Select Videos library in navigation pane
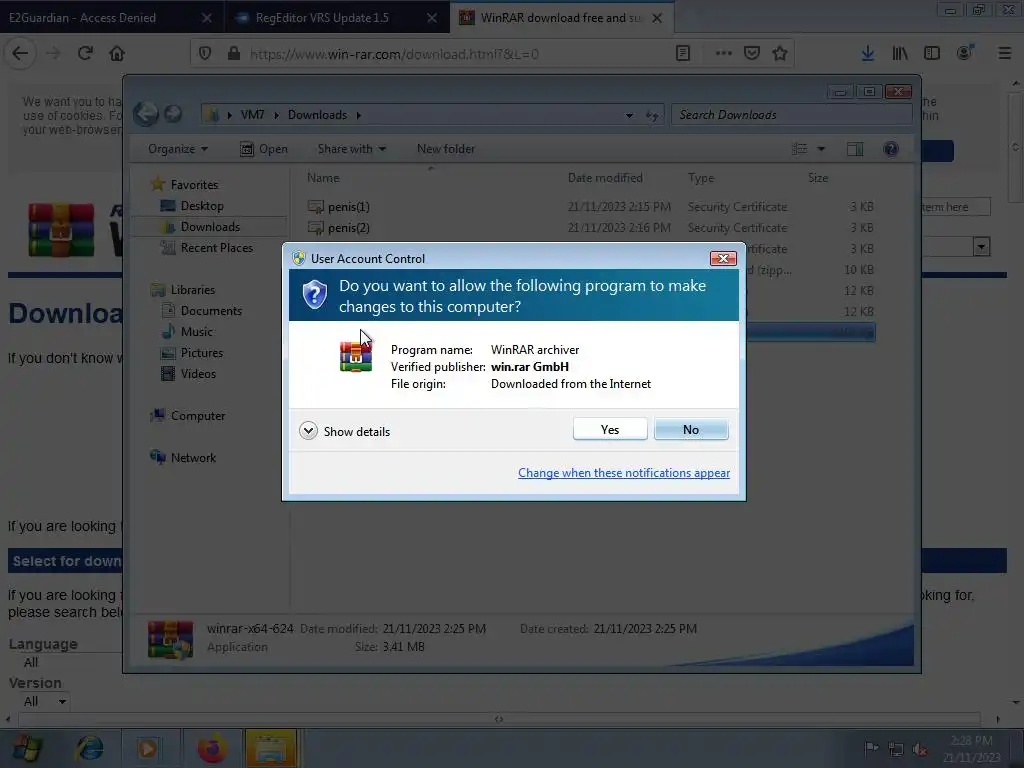 point(198,374)
